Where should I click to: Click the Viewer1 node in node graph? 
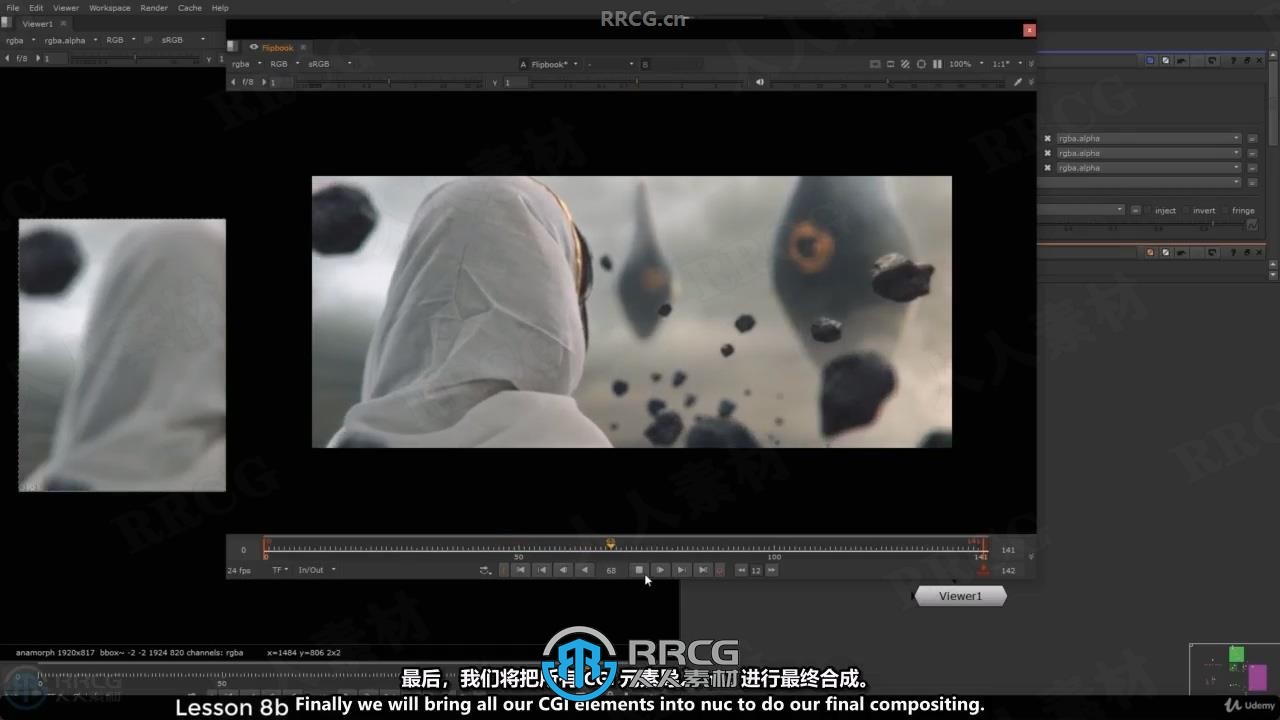pos(960,596)
